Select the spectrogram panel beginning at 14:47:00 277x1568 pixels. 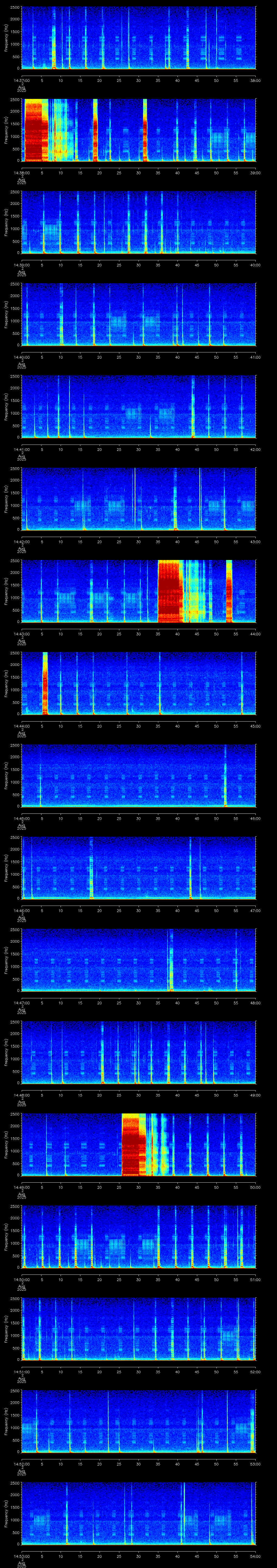tap(139, 960)
